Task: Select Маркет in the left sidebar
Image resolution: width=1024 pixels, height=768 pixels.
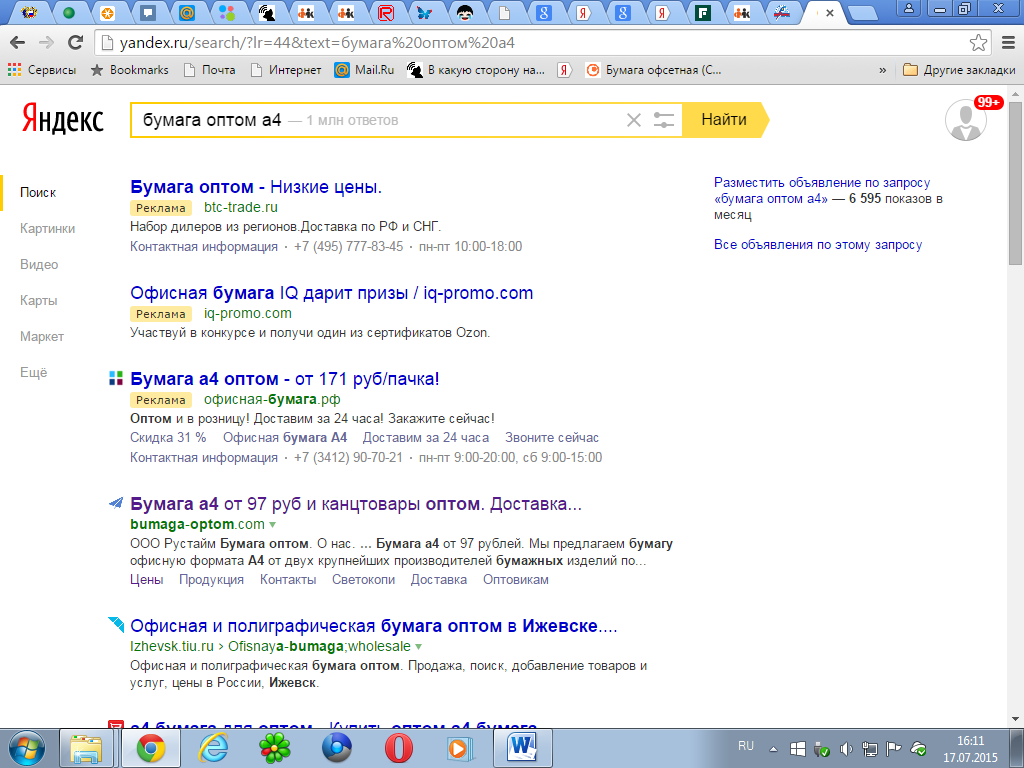Action: [42, 336]
